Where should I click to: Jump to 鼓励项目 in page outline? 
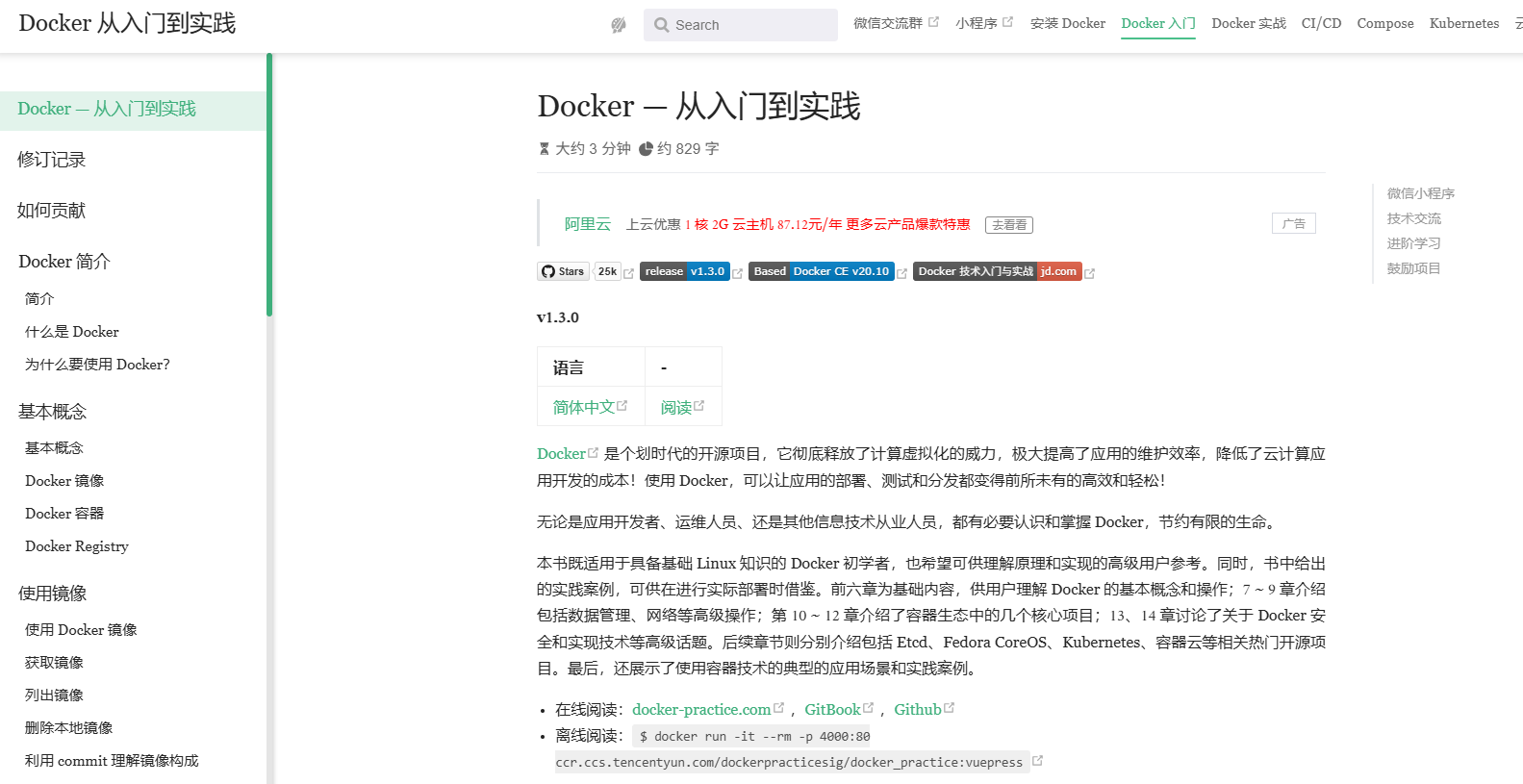[x=1414, y=268]
